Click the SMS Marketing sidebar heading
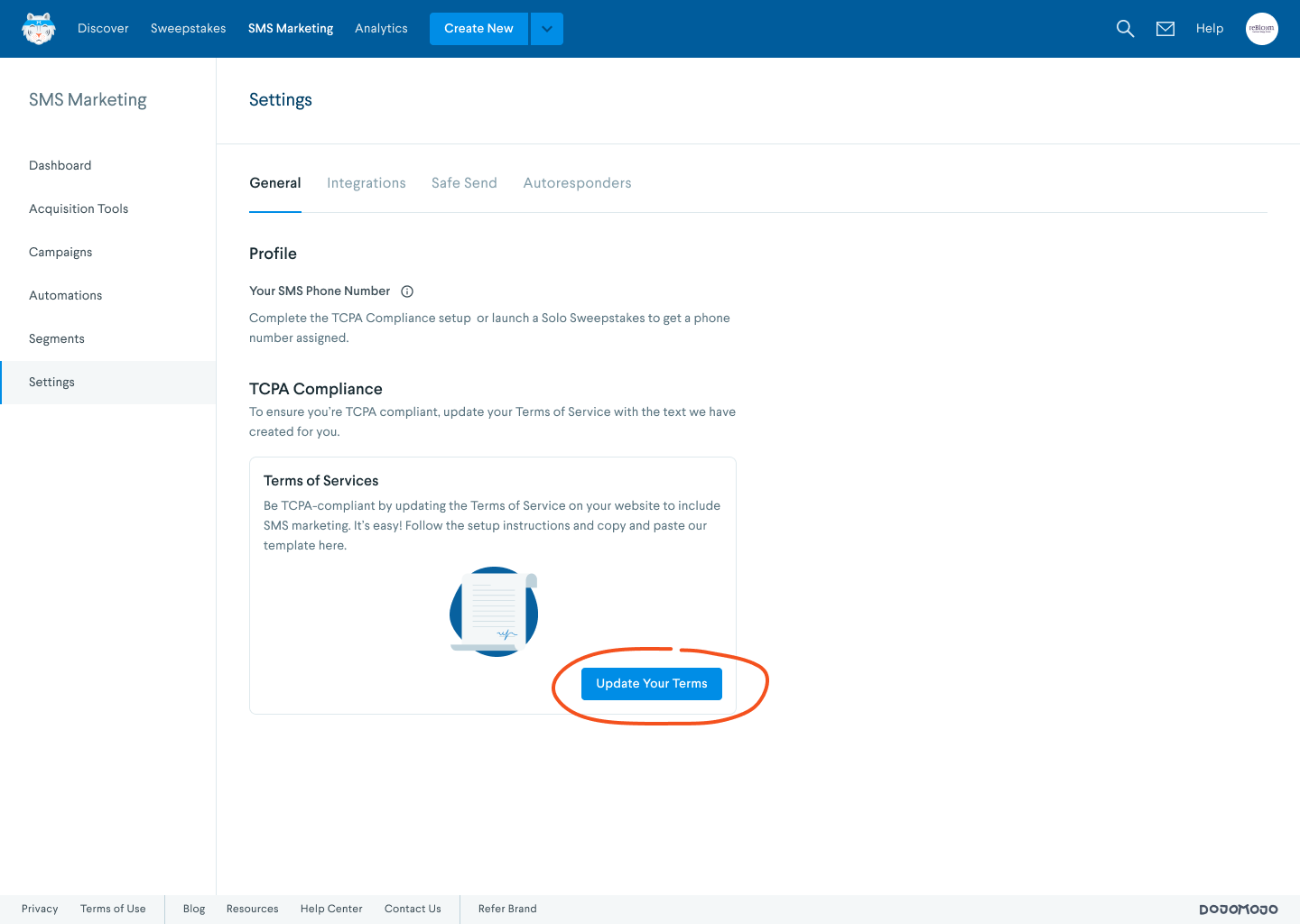Image resolution: width=1300 pixels, height=924 pixels. coord(88,100)
